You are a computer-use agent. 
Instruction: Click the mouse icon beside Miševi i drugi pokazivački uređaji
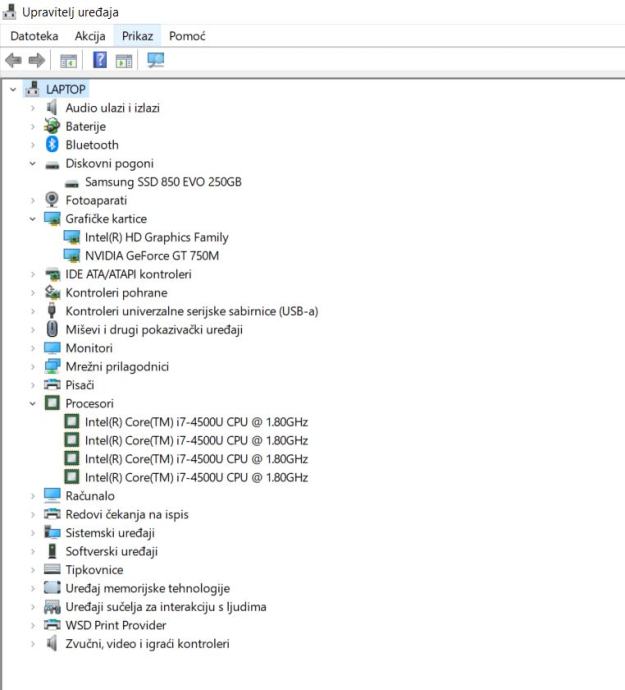pos(52,329)
